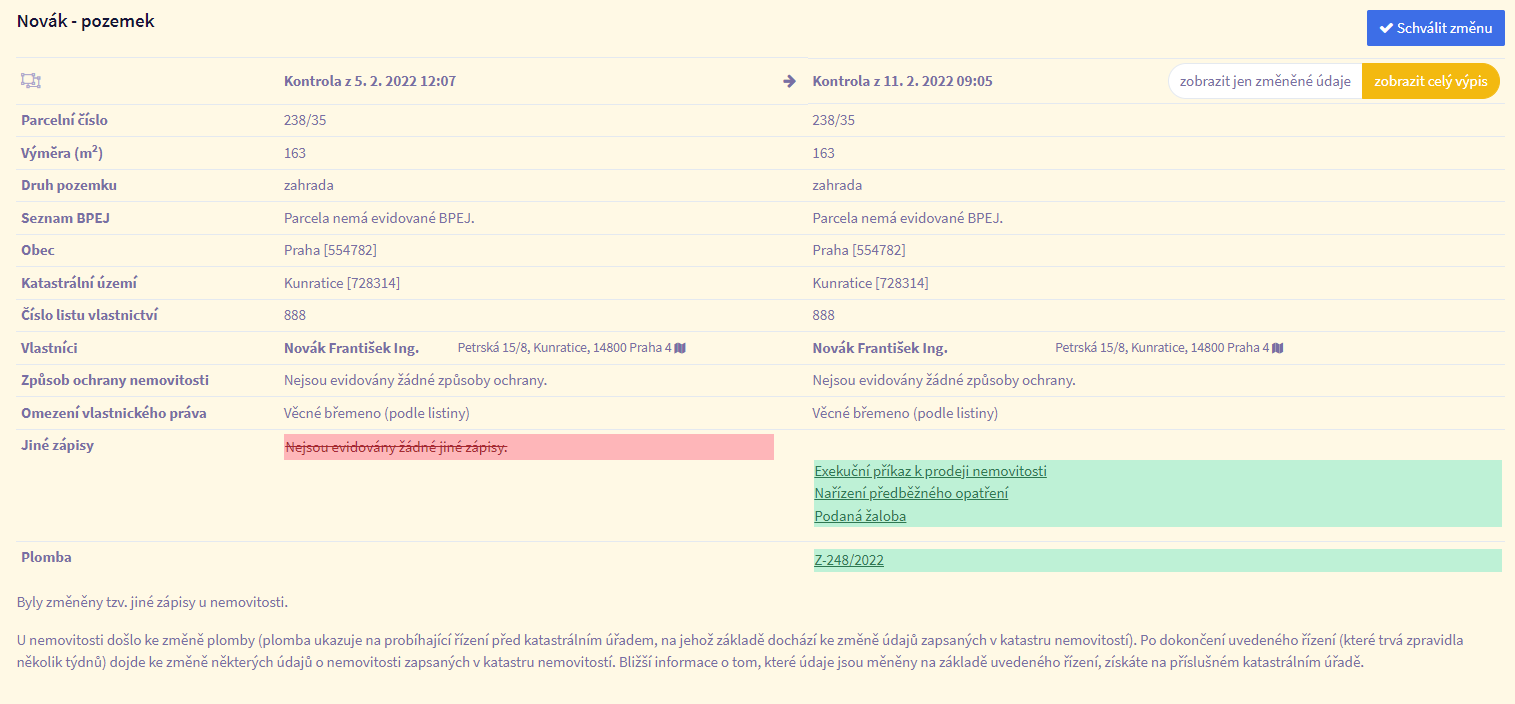Click the 'Jiné zápisy' row label

57,445
